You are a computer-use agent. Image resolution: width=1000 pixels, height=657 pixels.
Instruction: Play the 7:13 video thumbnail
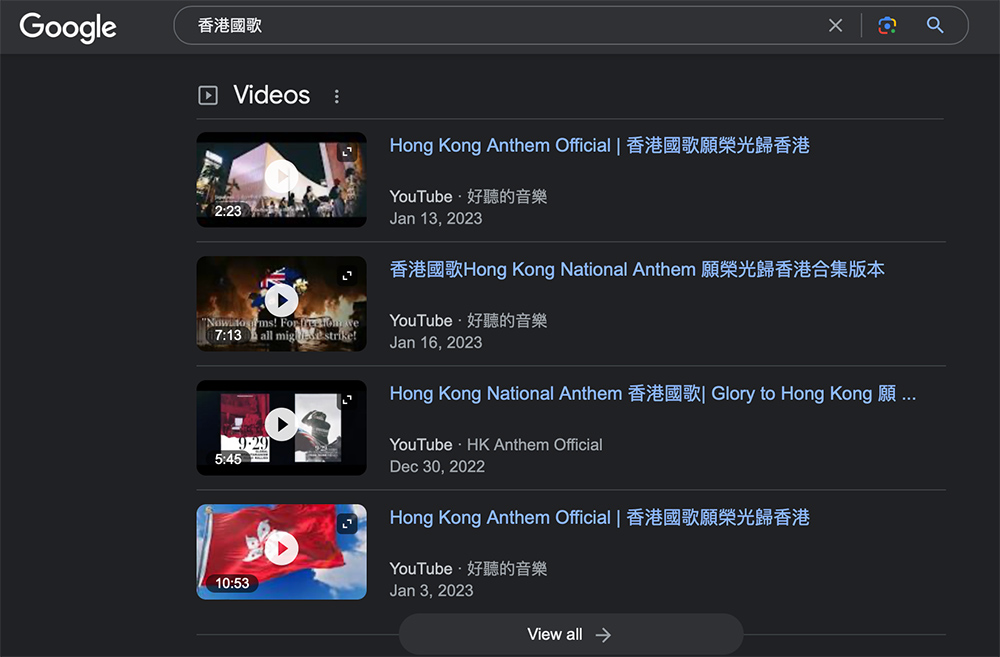[x=281, y=301]
